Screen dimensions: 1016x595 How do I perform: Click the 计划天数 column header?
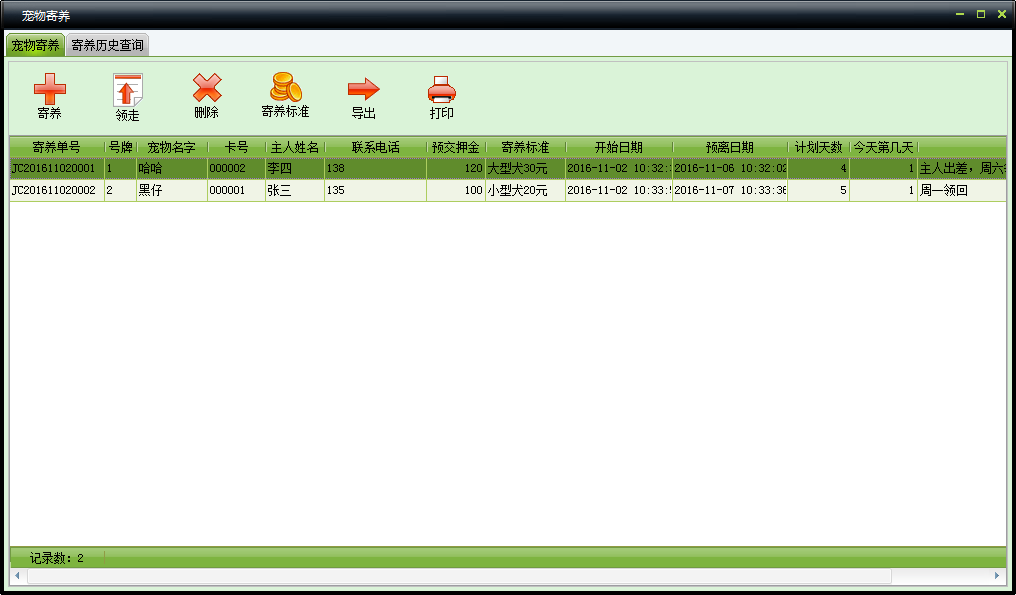818,147
